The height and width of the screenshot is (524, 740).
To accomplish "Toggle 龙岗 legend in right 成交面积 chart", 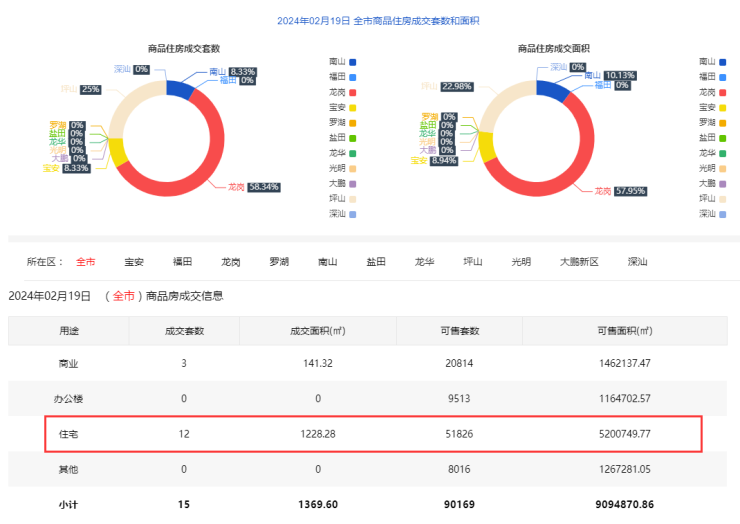I will [713, 92].
